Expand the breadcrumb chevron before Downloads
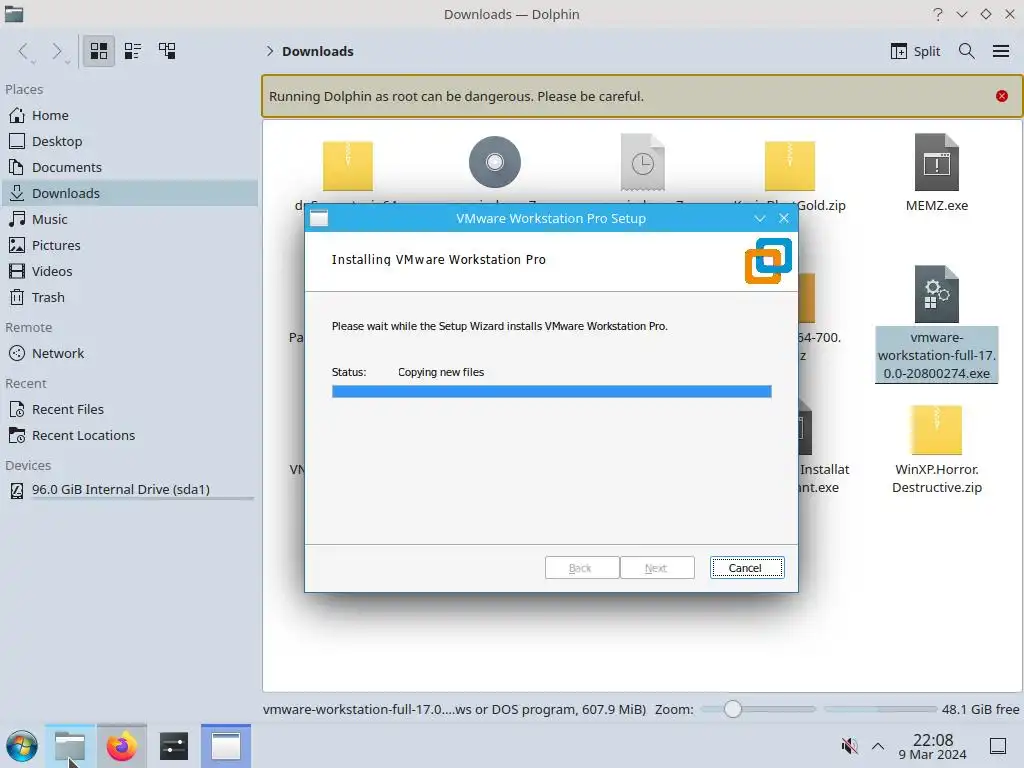This screenshot has width=1024, height=768. 270,51
